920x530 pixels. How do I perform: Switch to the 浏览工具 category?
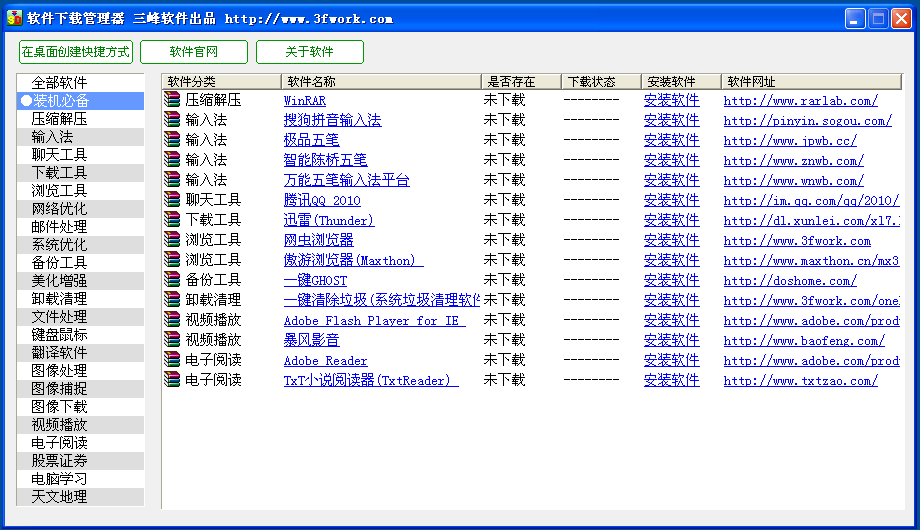(59, 191)
